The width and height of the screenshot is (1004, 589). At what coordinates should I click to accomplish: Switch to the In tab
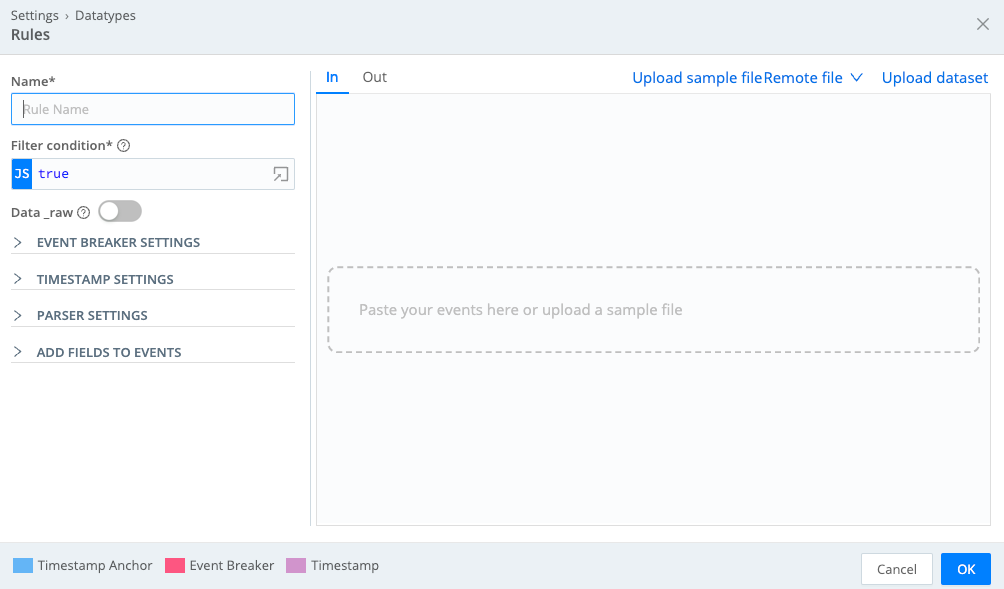(332, 77)
